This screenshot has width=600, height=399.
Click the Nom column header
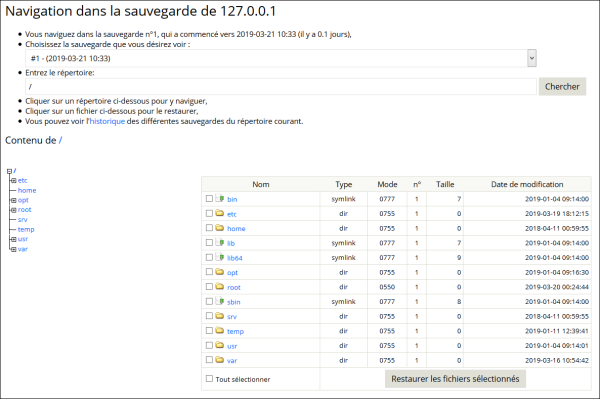[x=261, y=184]
